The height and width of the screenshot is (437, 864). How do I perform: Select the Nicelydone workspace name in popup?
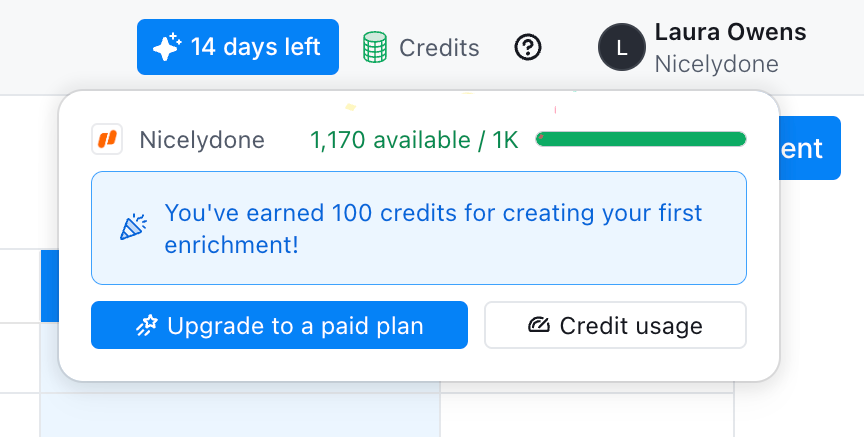[202, 140]
